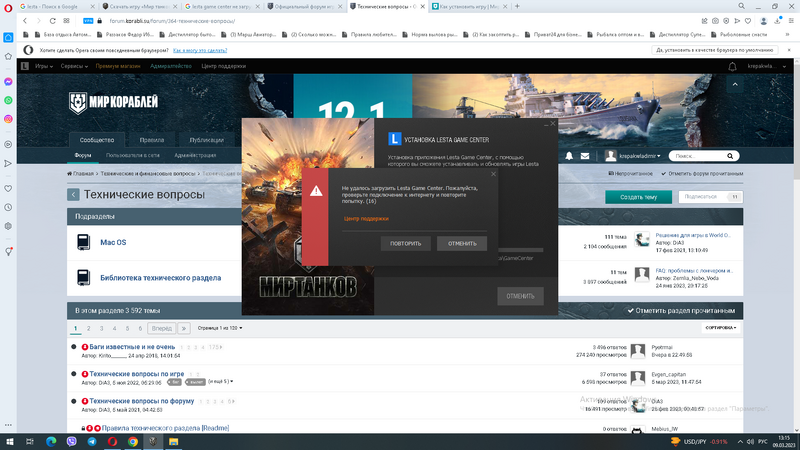This screenshot has width=800, height=450.
Task: Open the Премиум магазин link
Action: click(118, 66)
